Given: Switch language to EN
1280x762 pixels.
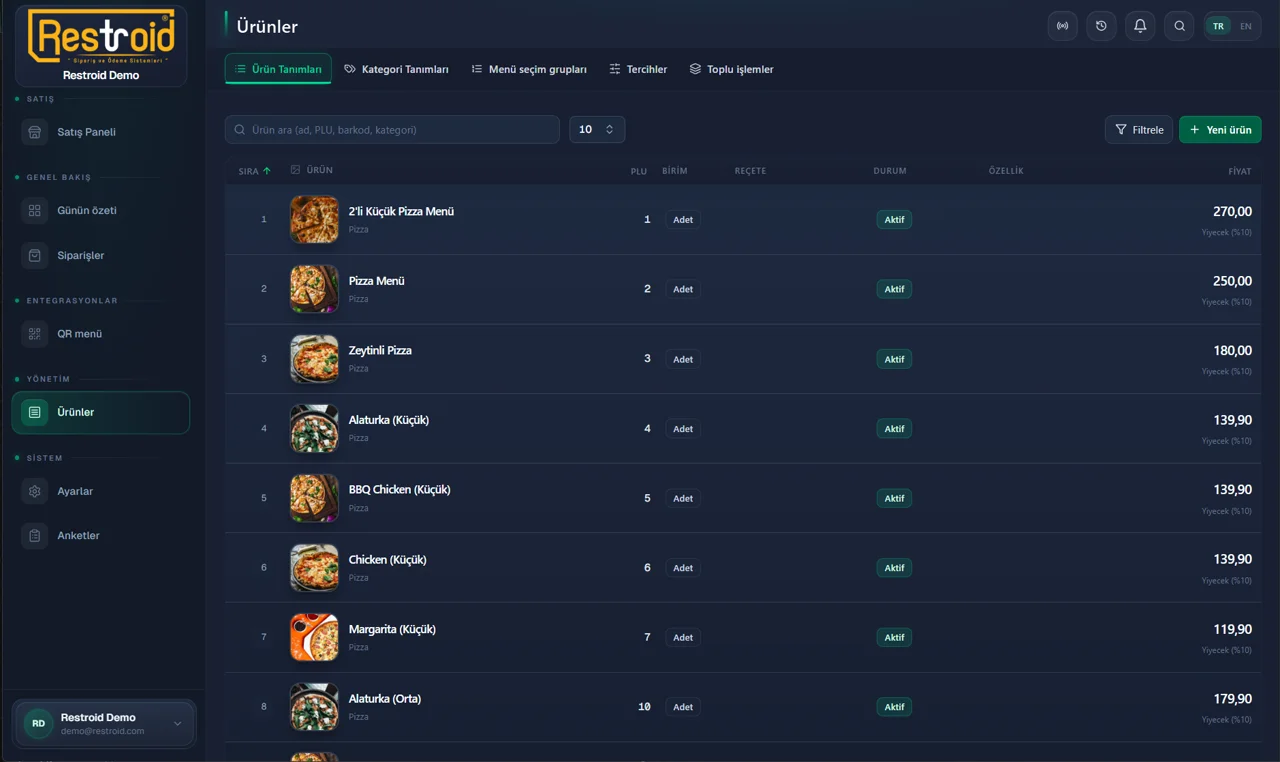Looking at the screenshot, I should (x=1246, y=26).
